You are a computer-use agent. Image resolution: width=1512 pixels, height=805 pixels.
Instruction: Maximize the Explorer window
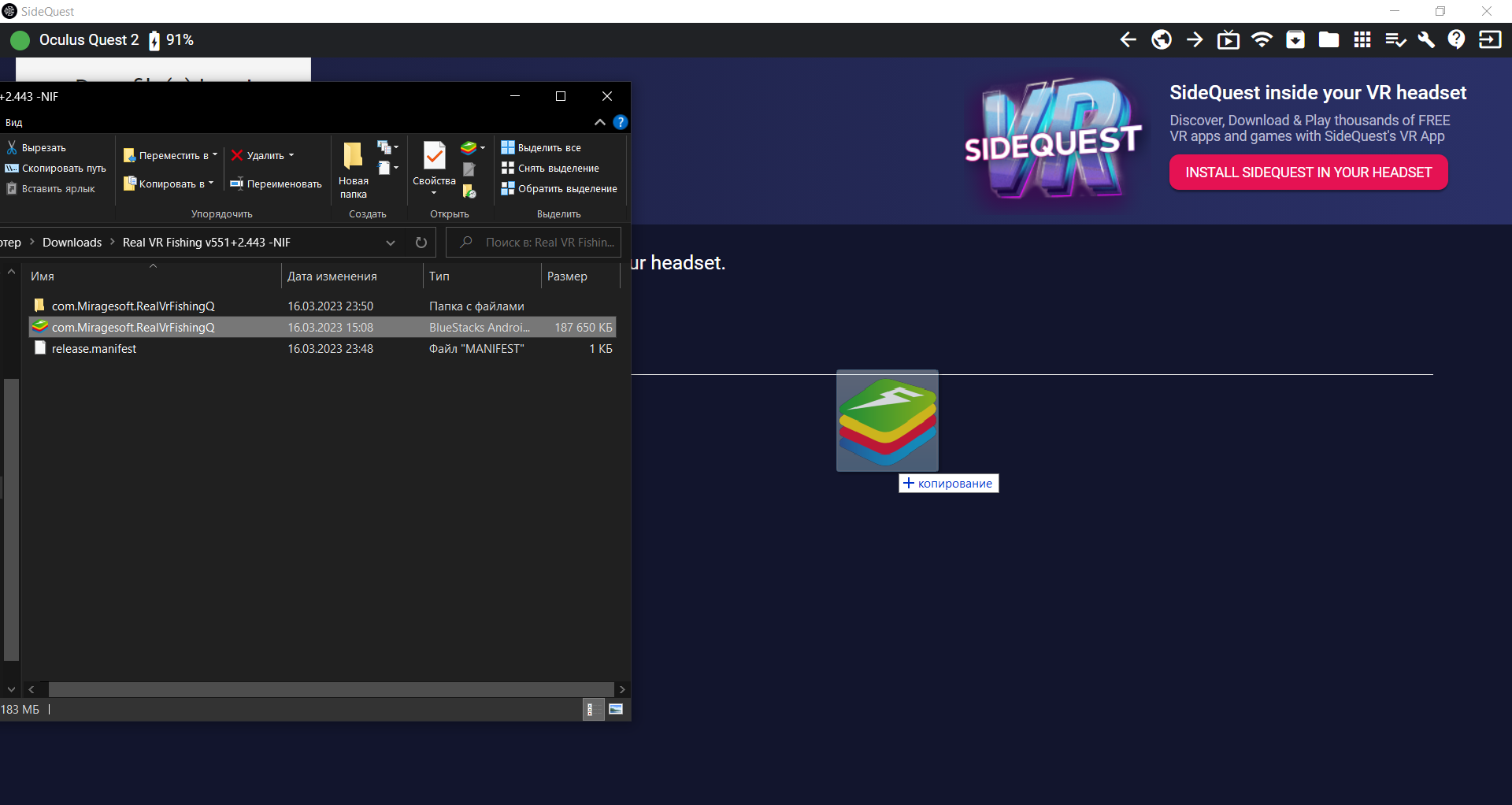(x=561, y=96)
